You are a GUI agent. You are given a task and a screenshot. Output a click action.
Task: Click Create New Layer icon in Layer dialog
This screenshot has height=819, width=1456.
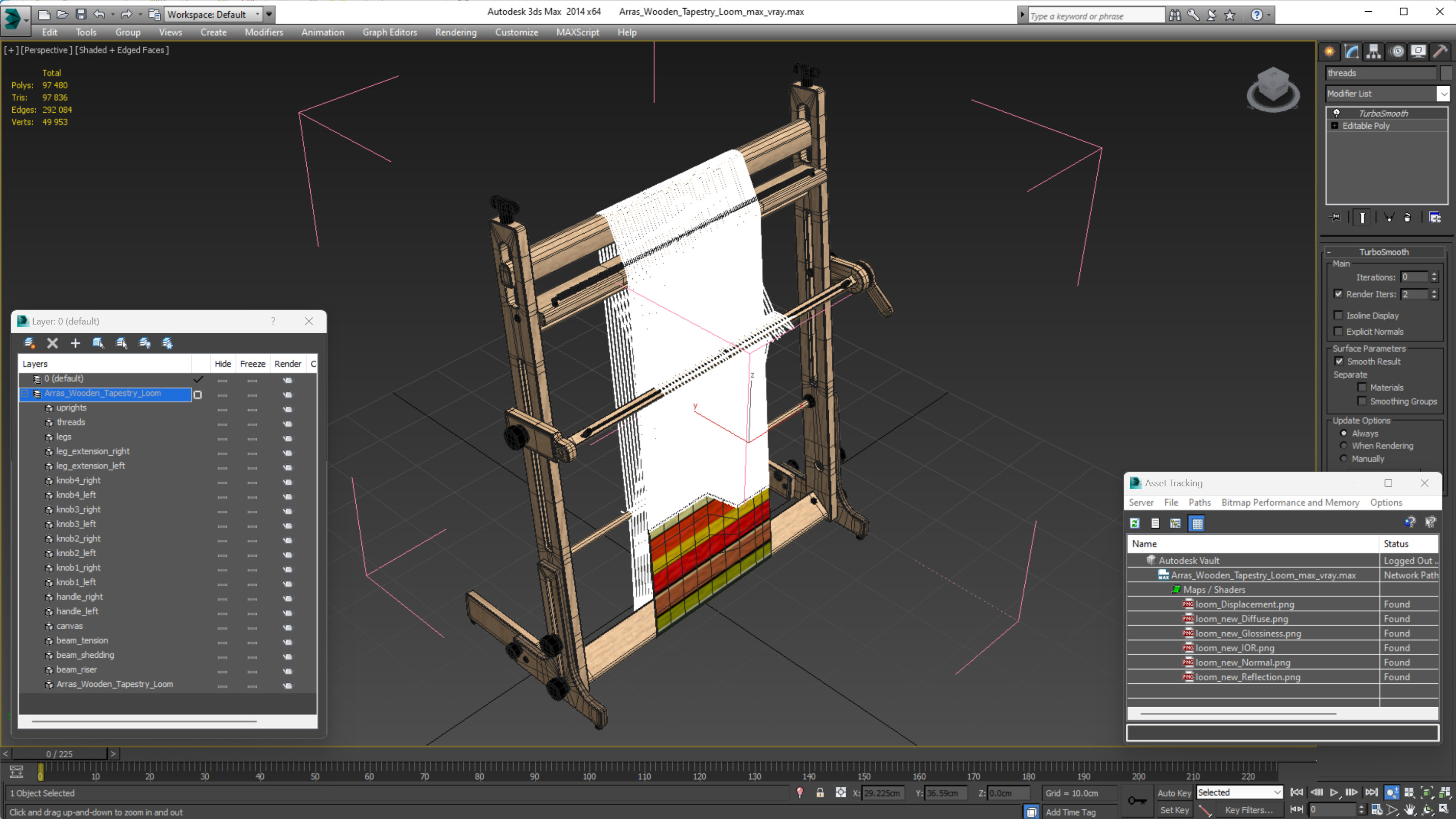(30, 343)
